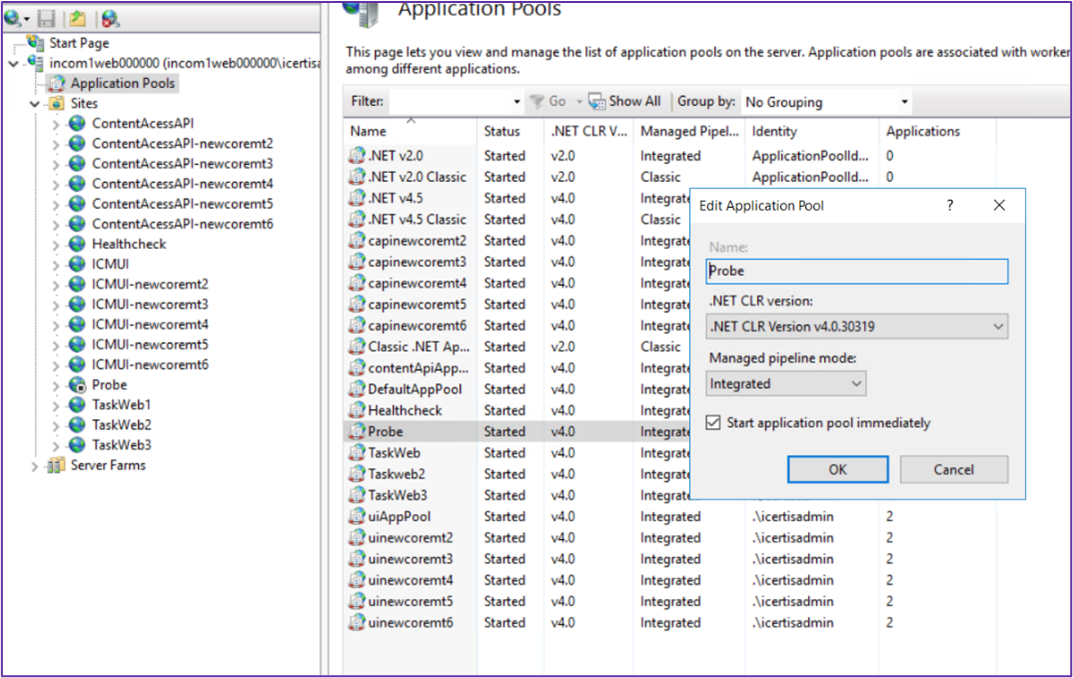
Task: Click the Healthcheck application pool icon
Action: coord(356,411)
